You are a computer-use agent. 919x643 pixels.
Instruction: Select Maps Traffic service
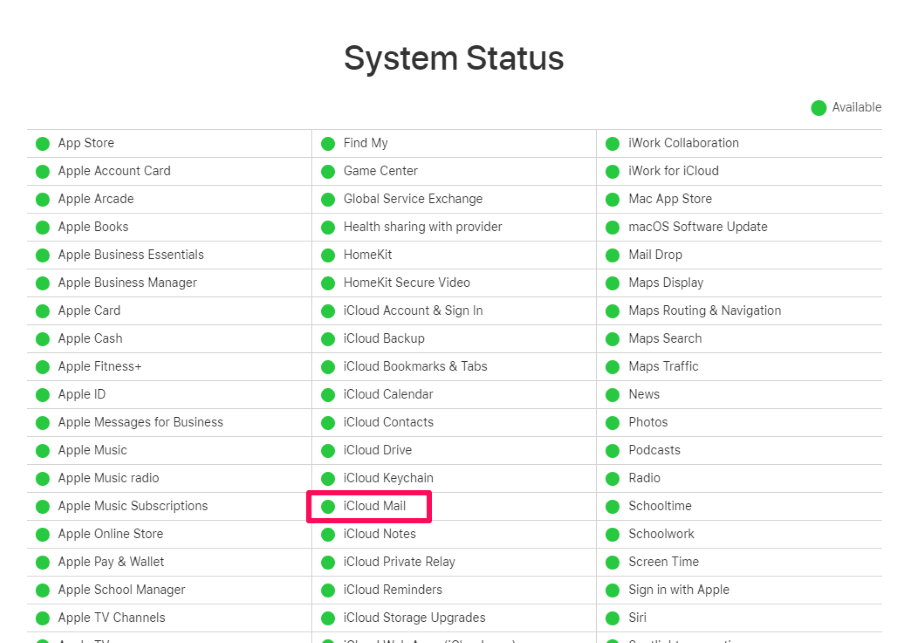click(663, 366)
